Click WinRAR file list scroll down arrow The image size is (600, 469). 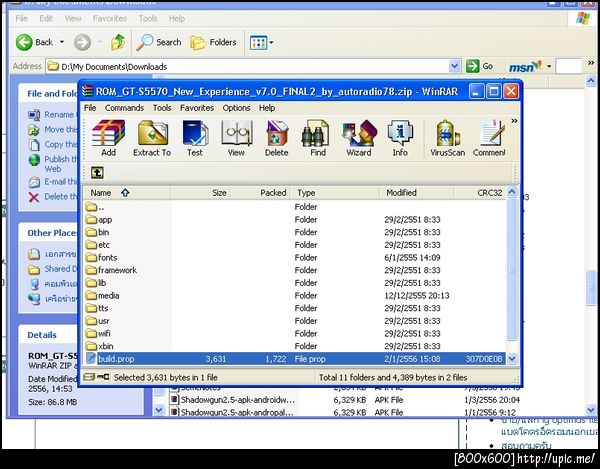pos(512,359)
